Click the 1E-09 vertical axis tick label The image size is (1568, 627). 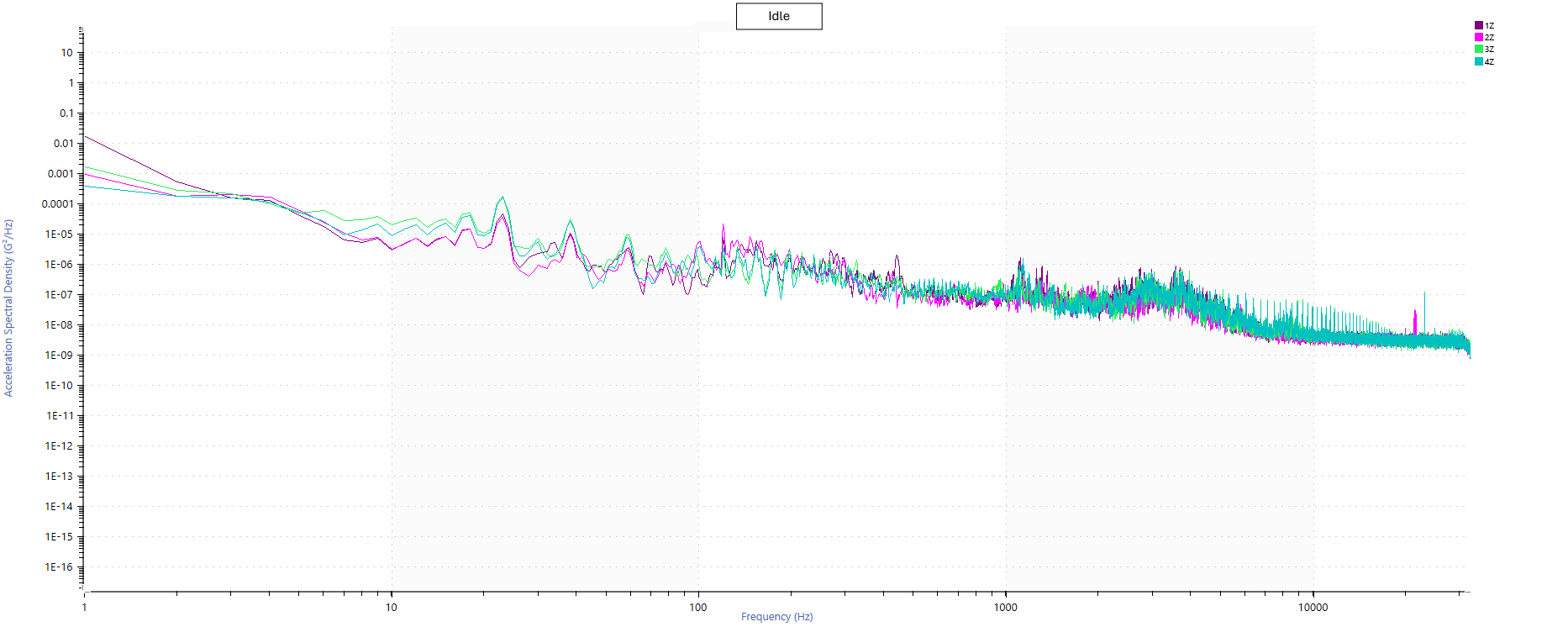click(x=59, y=356)
